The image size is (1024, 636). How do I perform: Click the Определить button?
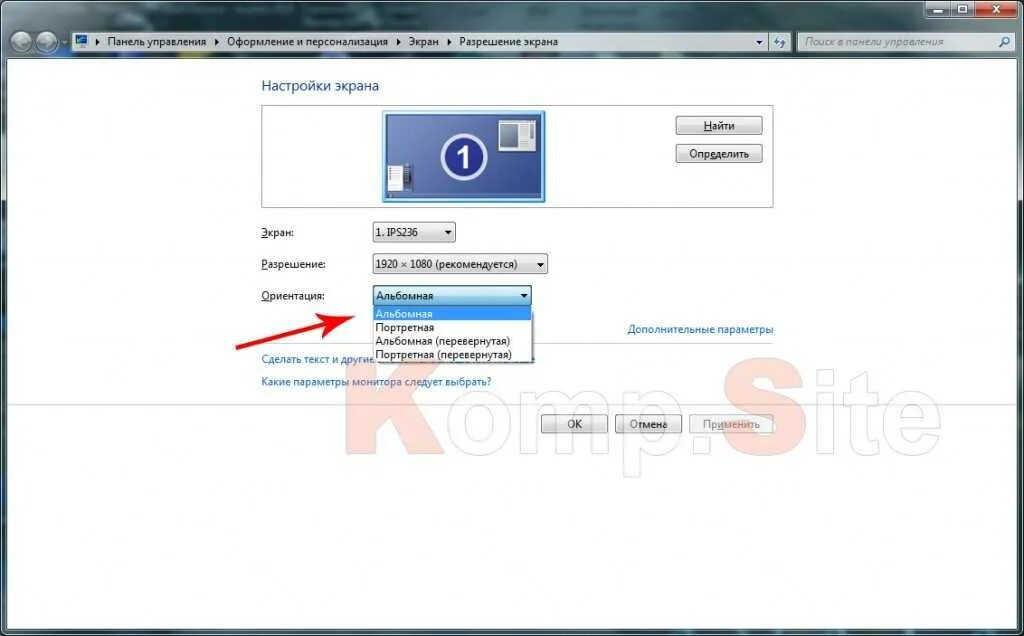[x=718, y=153]
